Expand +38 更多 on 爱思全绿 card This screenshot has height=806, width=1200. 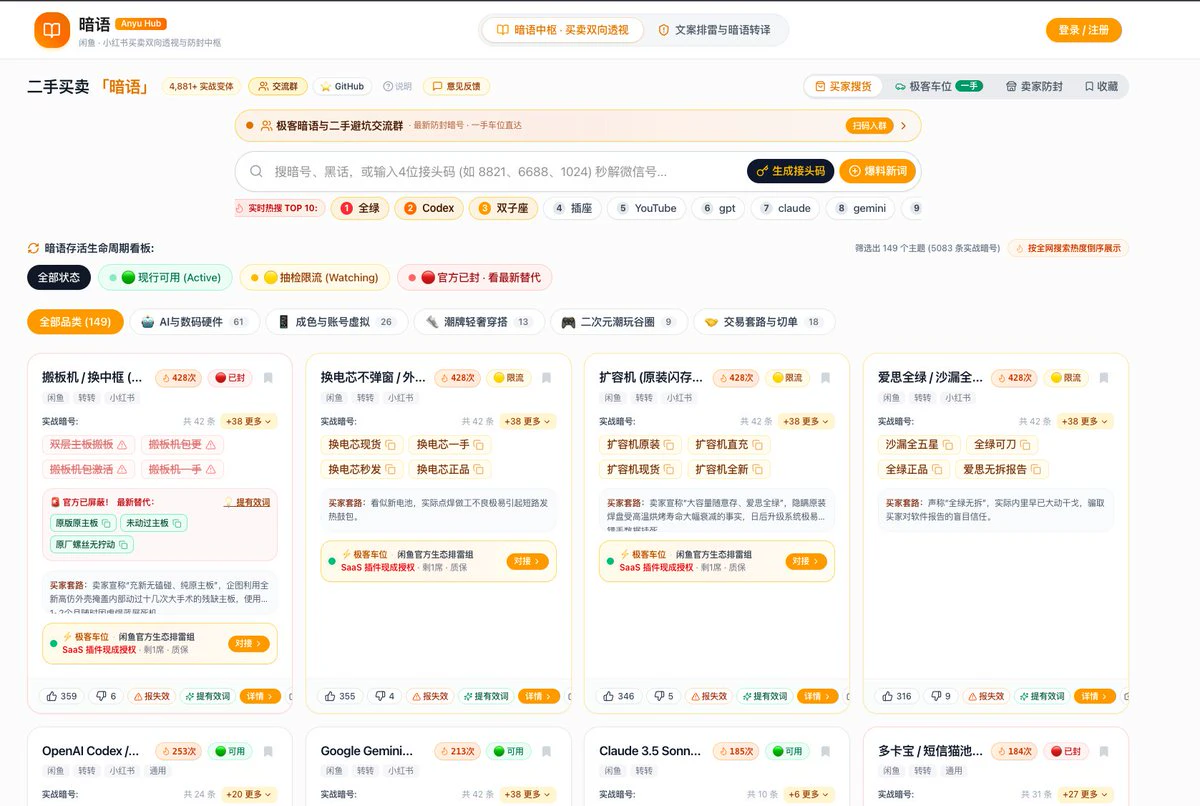(x=1085, y=422)
